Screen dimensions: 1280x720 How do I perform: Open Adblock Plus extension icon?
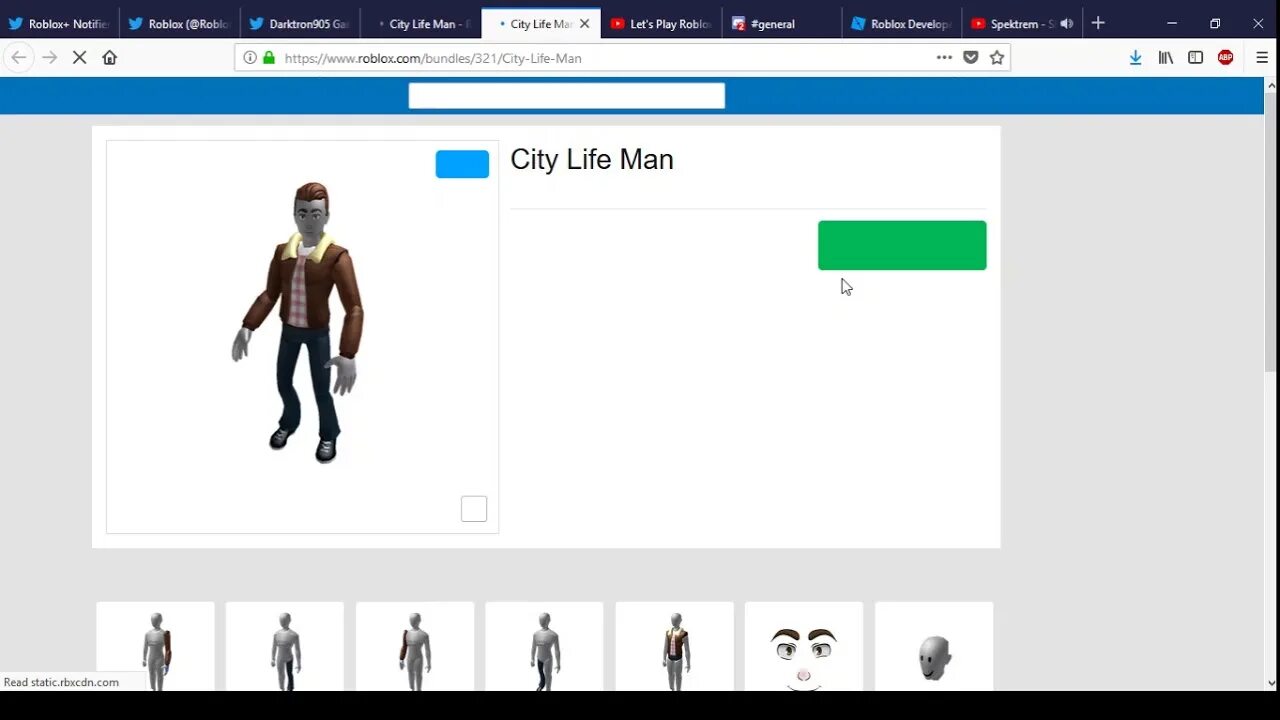tap(1225, 57)
